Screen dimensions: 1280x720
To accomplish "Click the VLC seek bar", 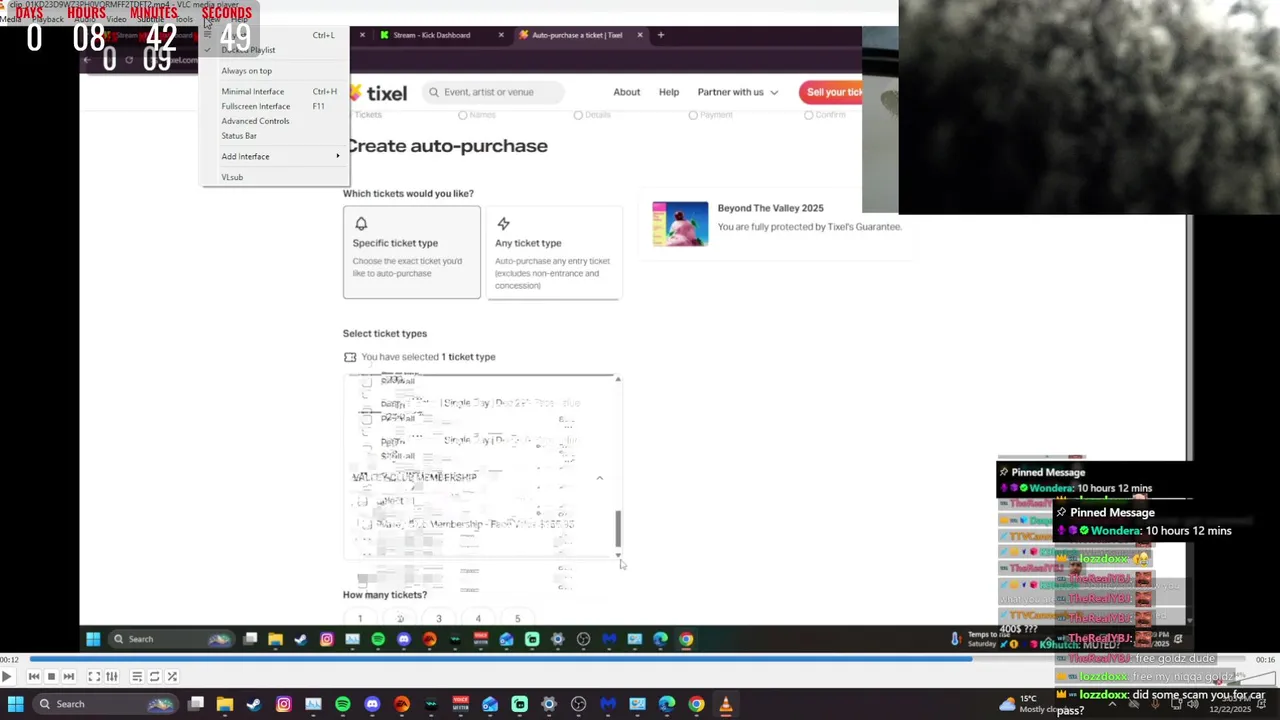I will [636, 659].
